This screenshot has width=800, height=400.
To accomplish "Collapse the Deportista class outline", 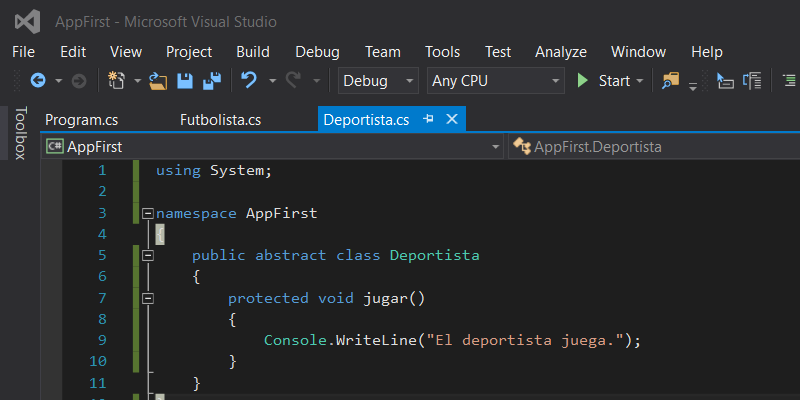I will pyautogui.click(x=148, y=255).
